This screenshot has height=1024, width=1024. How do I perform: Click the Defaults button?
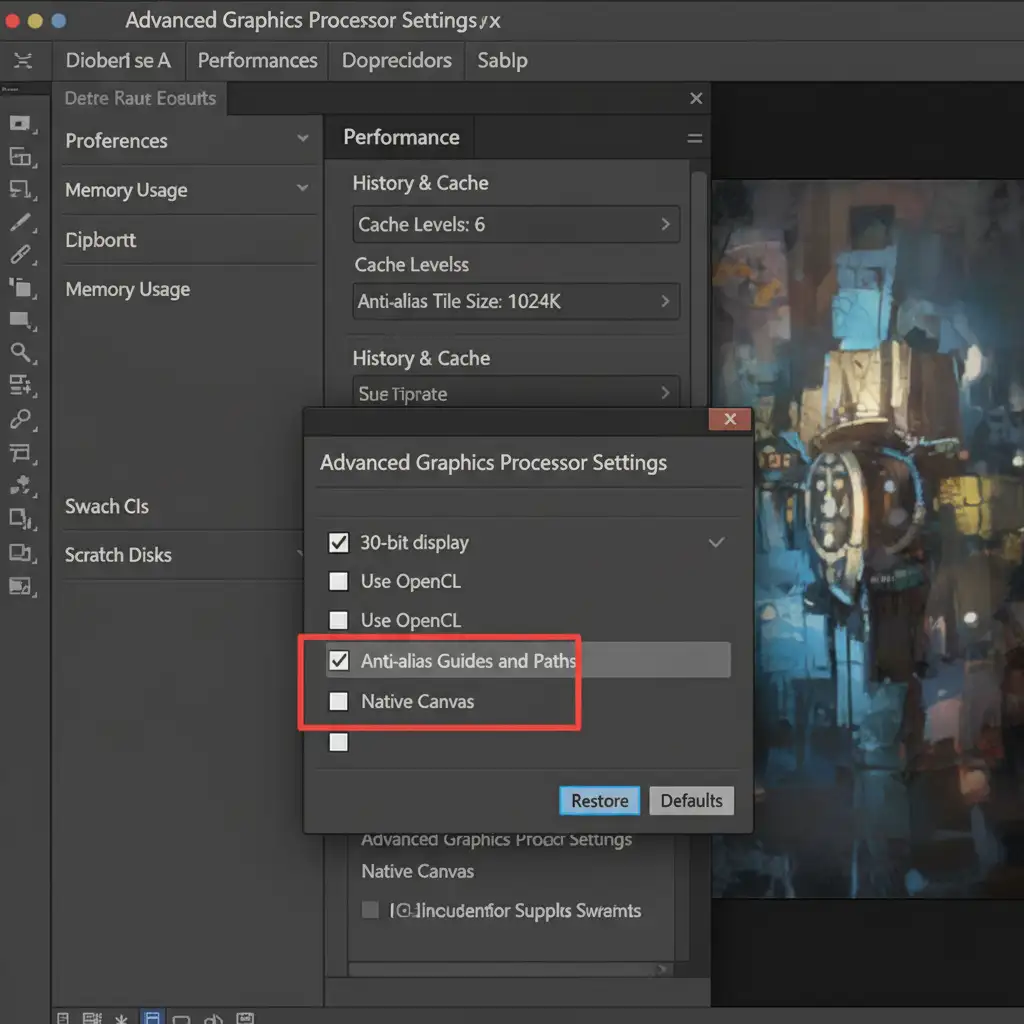tap(691, 800)
